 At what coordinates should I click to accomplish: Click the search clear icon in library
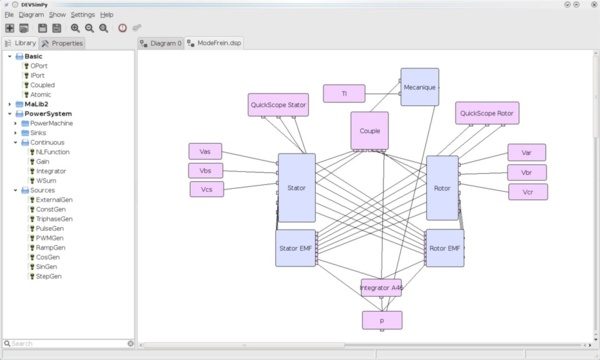click(x=130, y=344)
